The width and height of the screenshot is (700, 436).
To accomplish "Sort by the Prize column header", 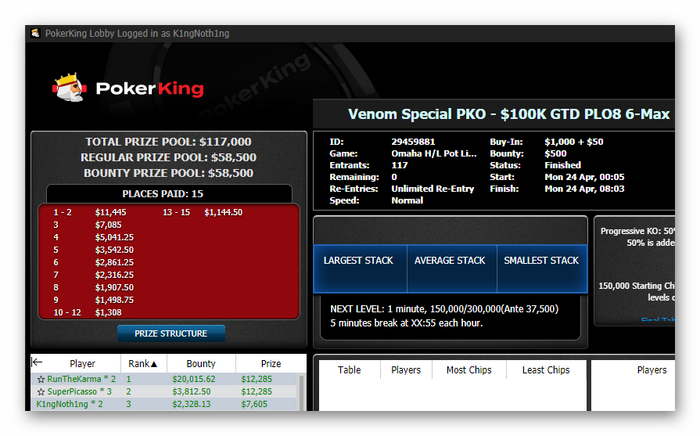I will [271, 363].
